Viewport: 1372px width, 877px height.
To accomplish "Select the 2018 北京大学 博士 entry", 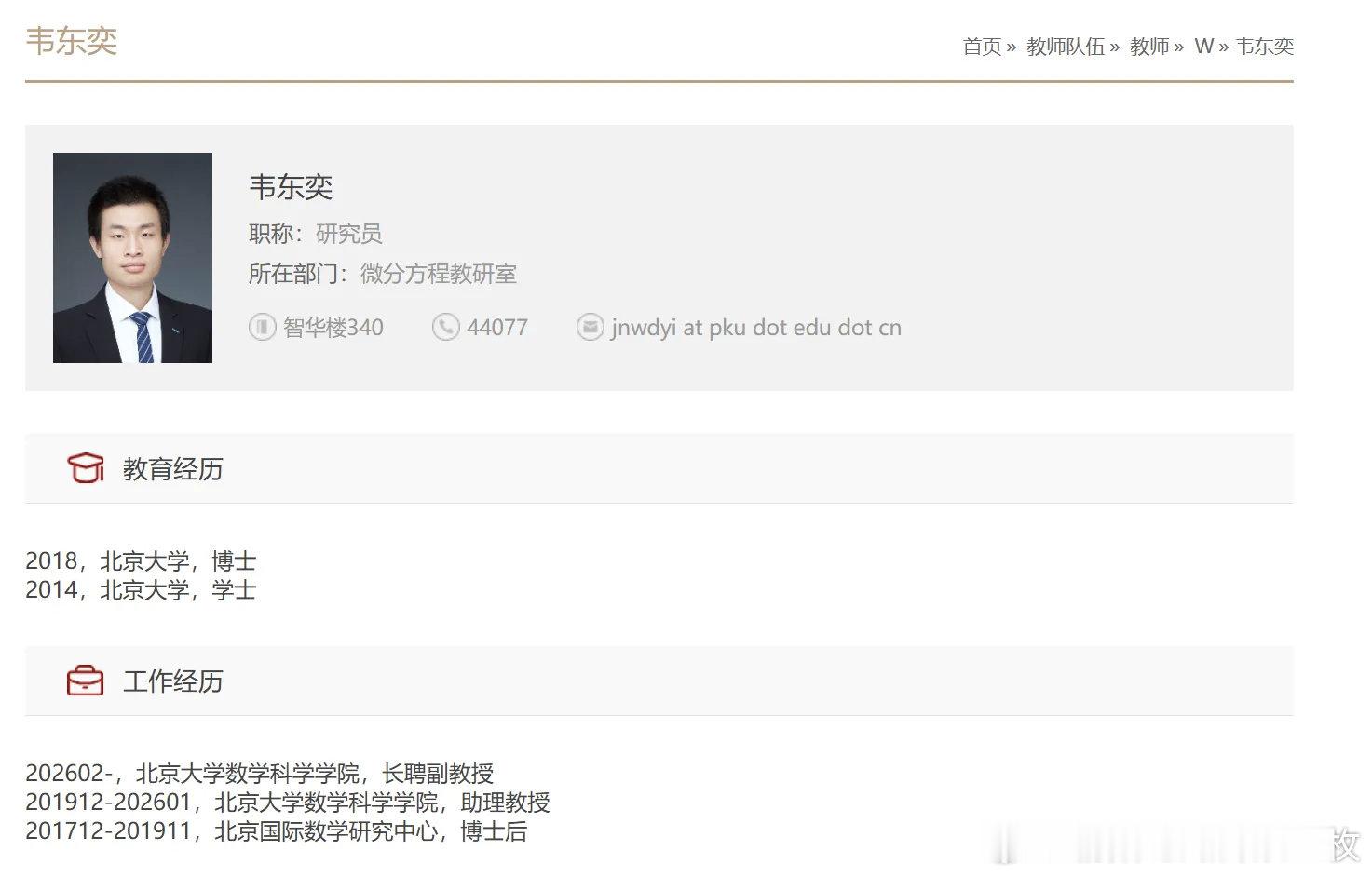I will [x=141, y=560].
